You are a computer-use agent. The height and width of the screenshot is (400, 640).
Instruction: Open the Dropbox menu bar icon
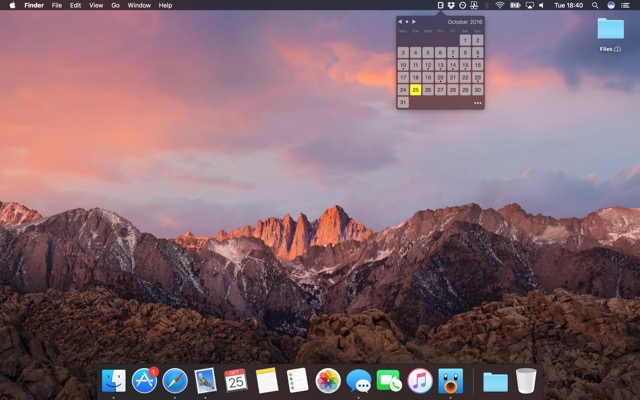[x=451, y=5]
